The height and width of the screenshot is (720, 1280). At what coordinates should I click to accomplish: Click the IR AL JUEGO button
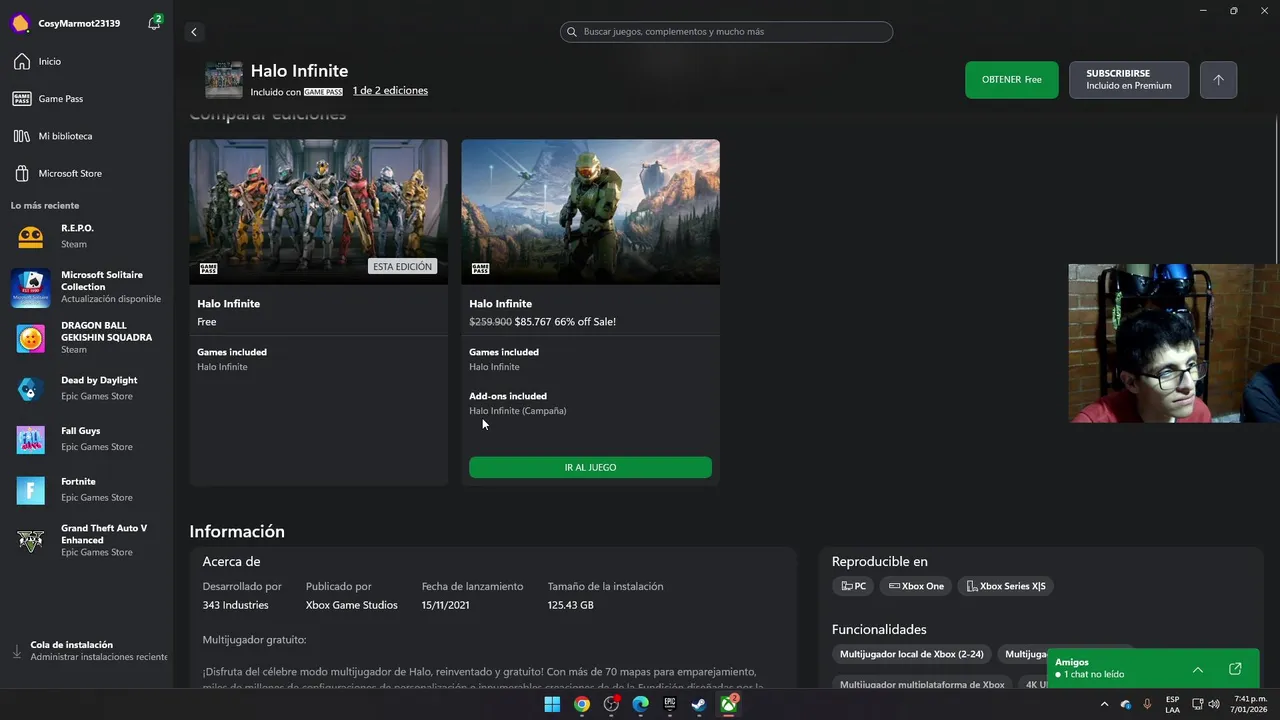(x=590, y=467)
